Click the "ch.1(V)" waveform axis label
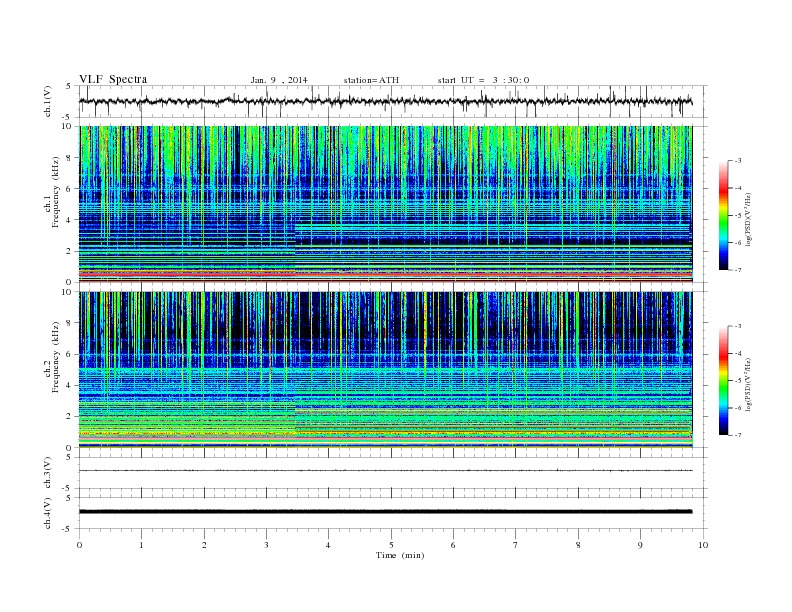 pyautogui.click(x=48, y=101)
